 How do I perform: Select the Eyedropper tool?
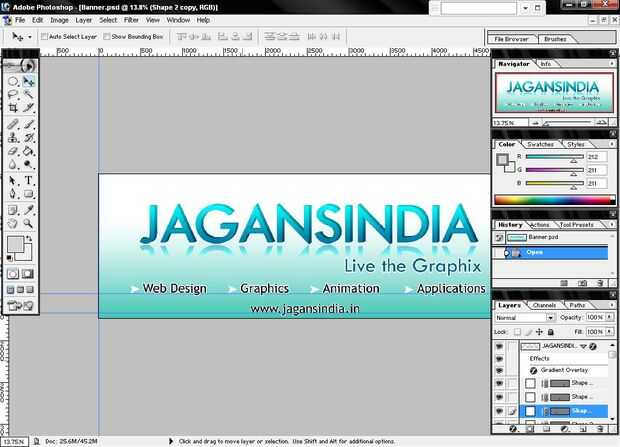28,210
